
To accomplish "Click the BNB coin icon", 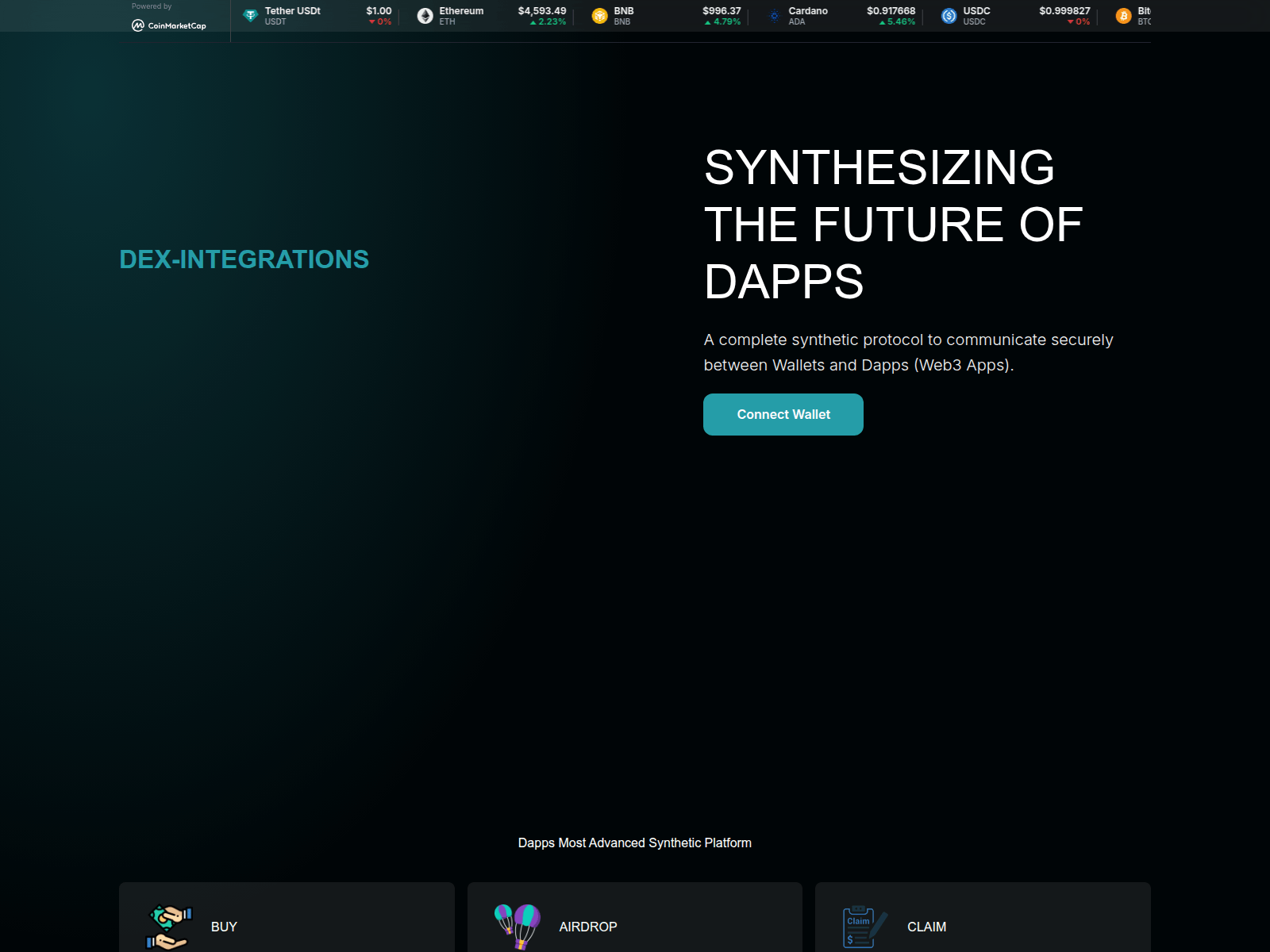I will point(600,16).
